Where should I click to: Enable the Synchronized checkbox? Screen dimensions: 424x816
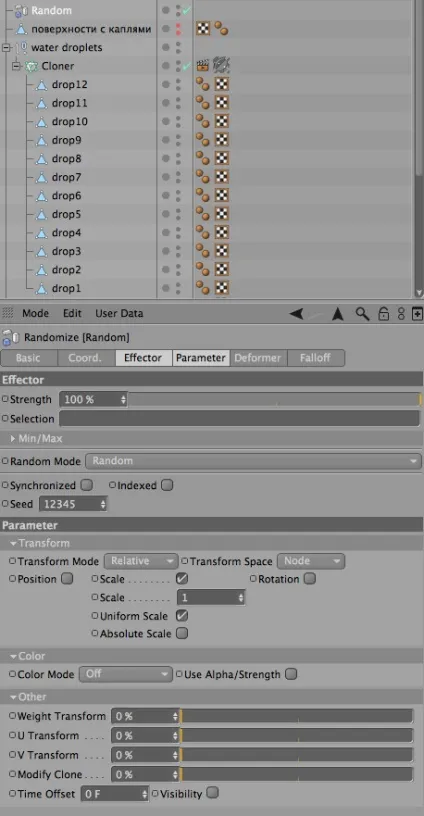87,485
